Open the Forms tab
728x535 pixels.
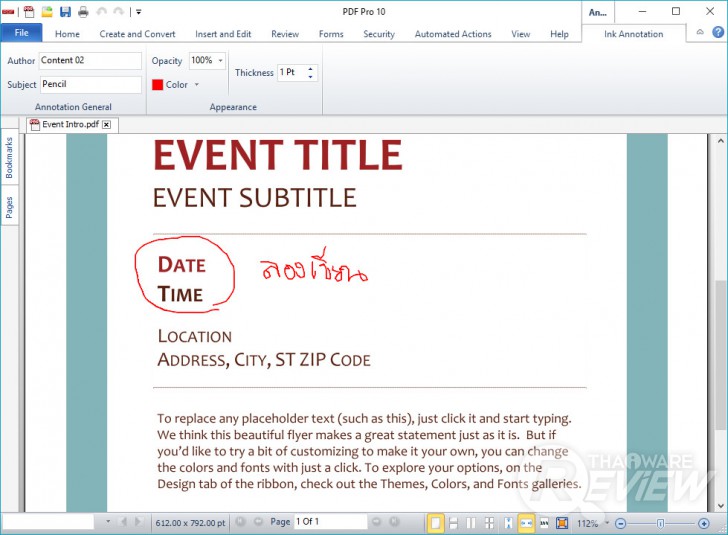331,34
